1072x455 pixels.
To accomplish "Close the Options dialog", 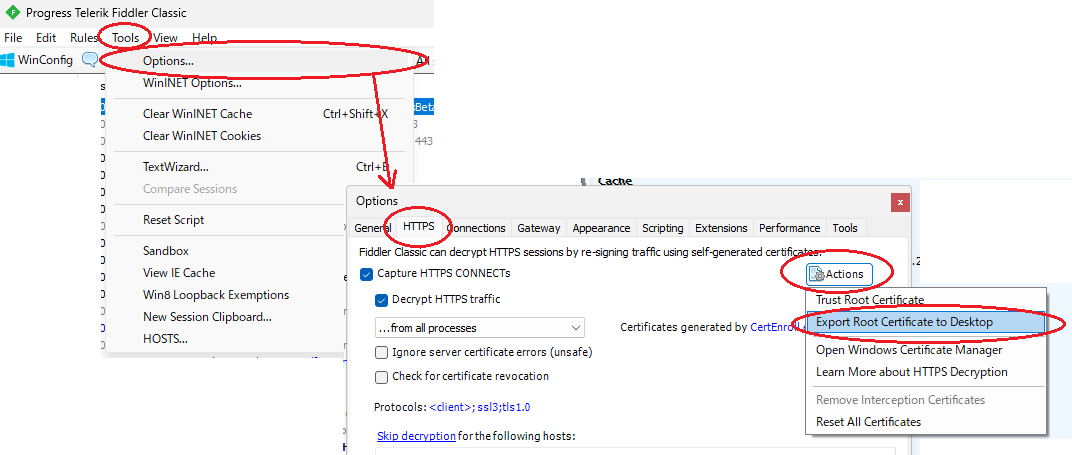I will pyautogui.click(x=900, y=202).
